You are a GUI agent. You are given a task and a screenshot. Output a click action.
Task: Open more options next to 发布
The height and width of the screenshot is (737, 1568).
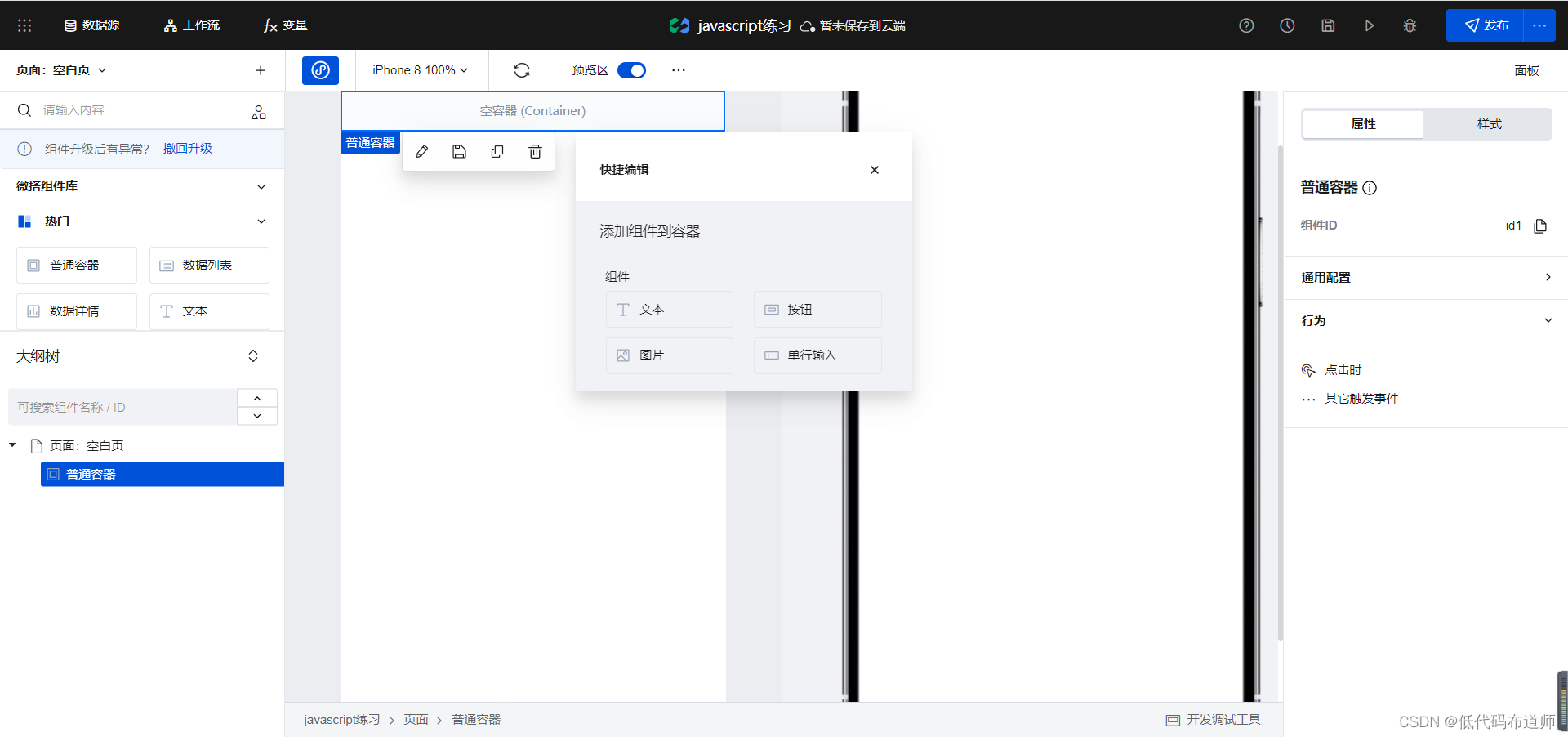tap(1539, 25)
